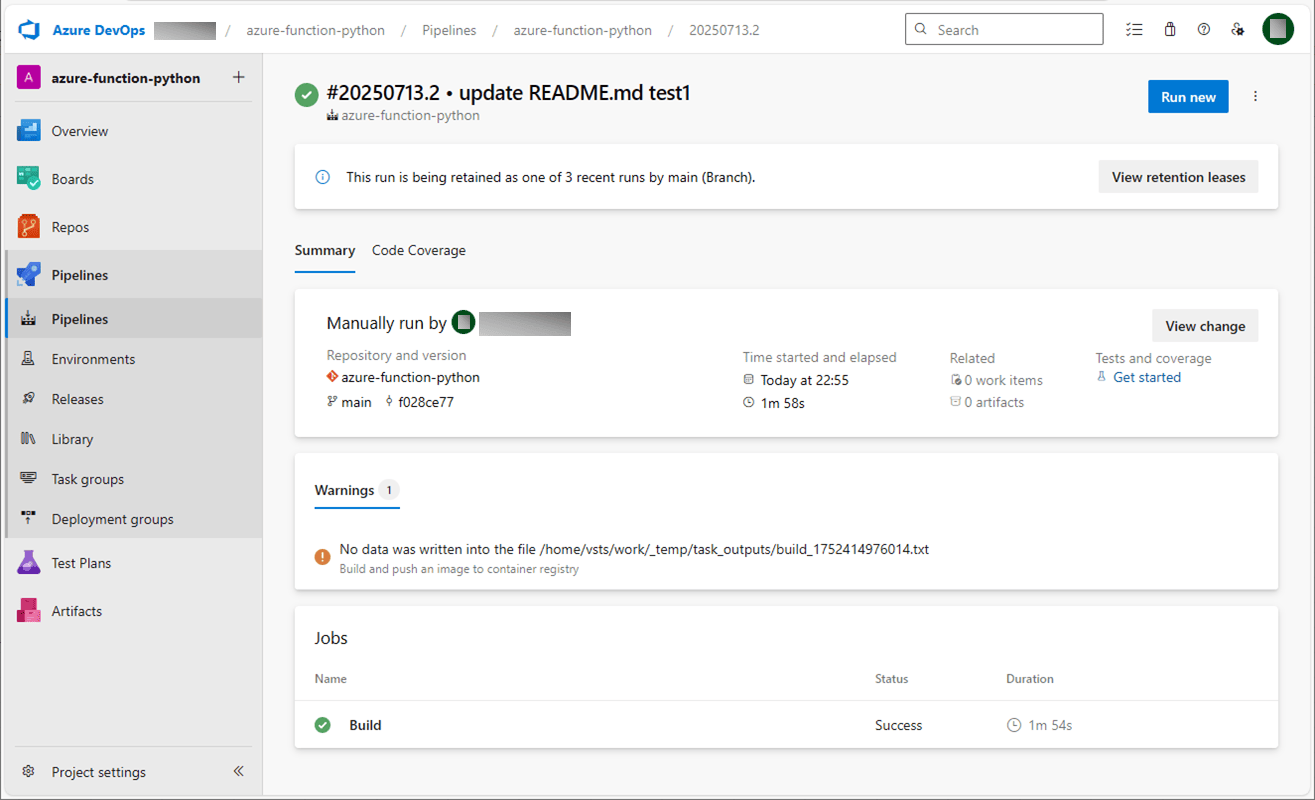Open Boards in the sidebar
The height and width of the screenshot is (800, 1315).
(x=134, y=179)
